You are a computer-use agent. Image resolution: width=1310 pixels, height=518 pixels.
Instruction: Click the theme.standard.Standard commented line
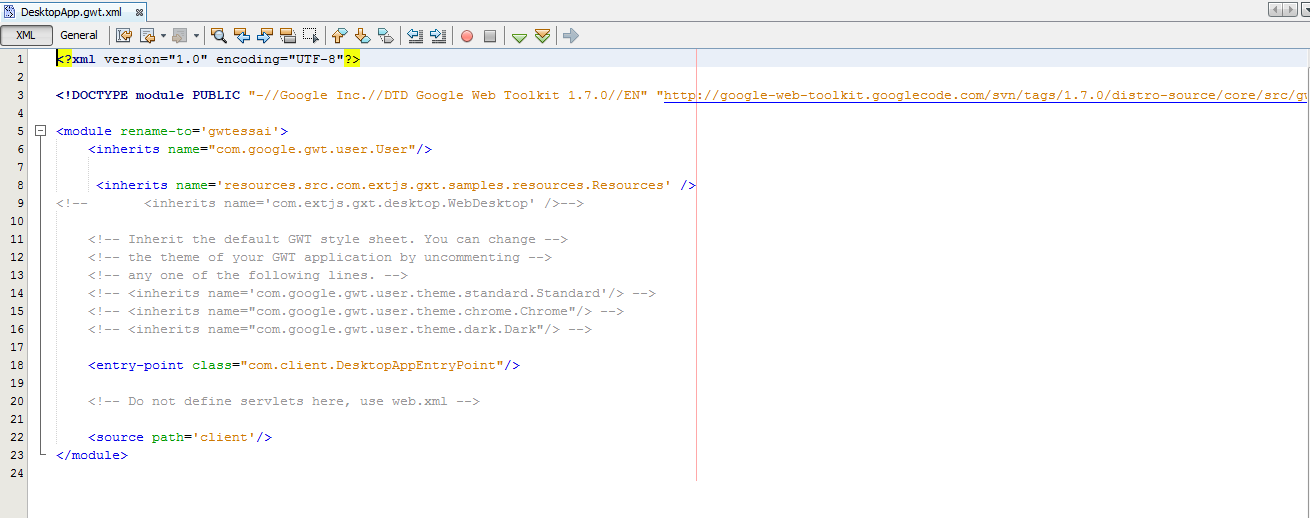tap(372, 293)
